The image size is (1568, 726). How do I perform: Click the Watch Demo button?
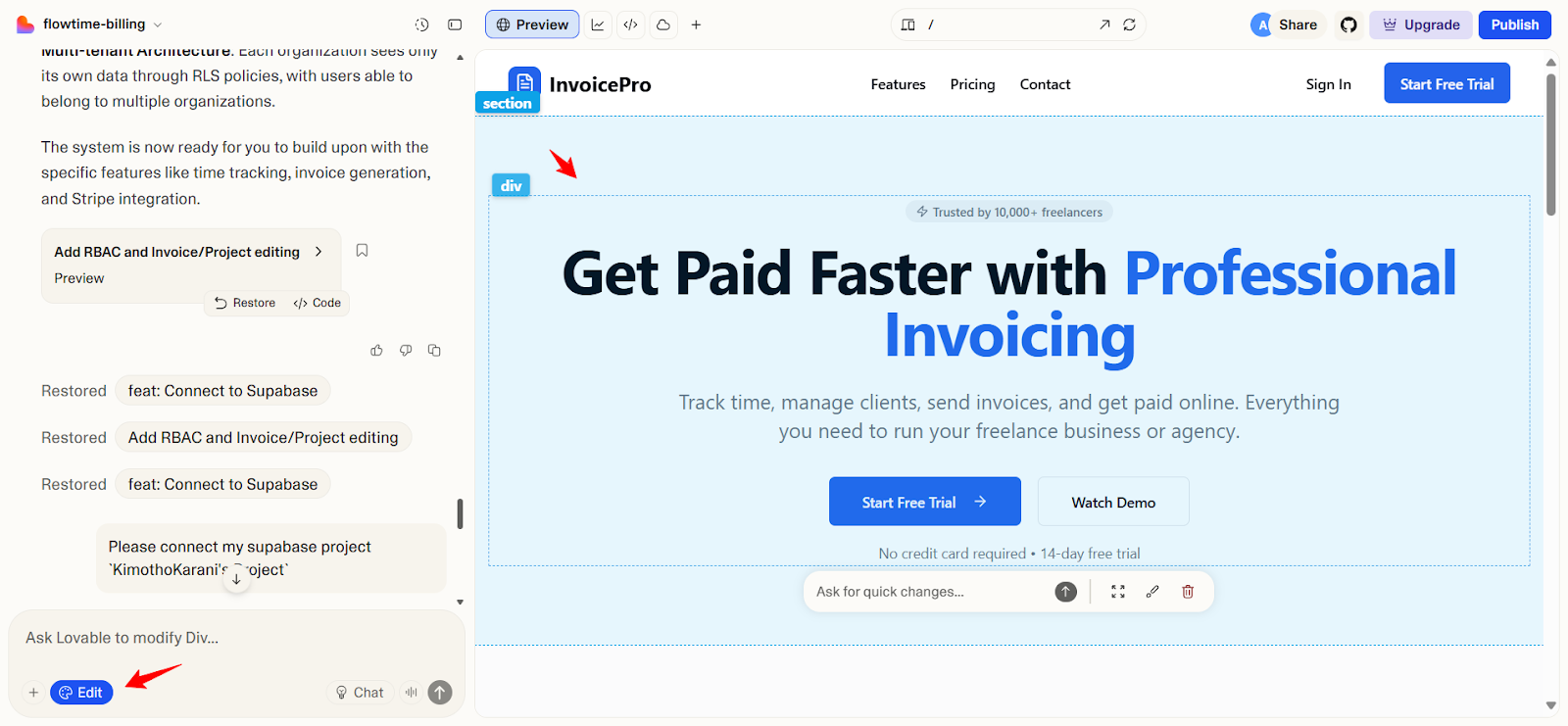pyautogui.click(x=1113, y=502)
